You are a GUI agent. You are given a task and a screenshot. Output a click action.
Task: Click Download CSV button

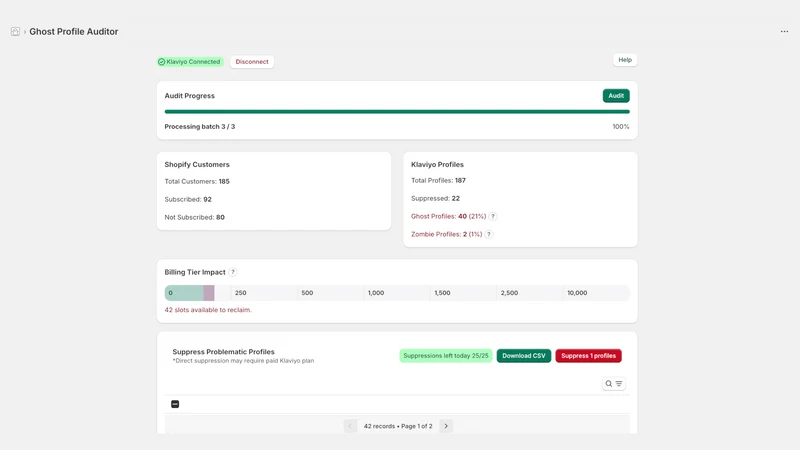coord(523,356)
